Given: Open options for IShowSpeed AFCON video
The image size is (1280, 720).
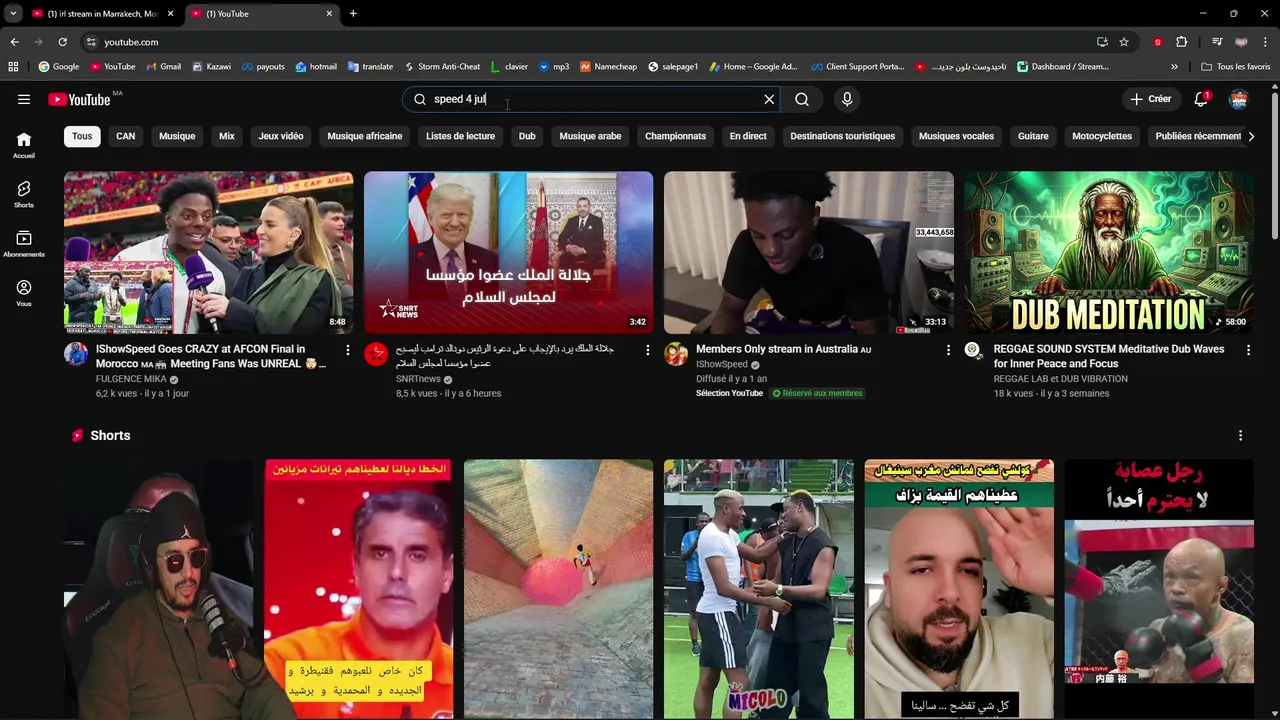Looking at the screenshot, I should click(348, 350).
